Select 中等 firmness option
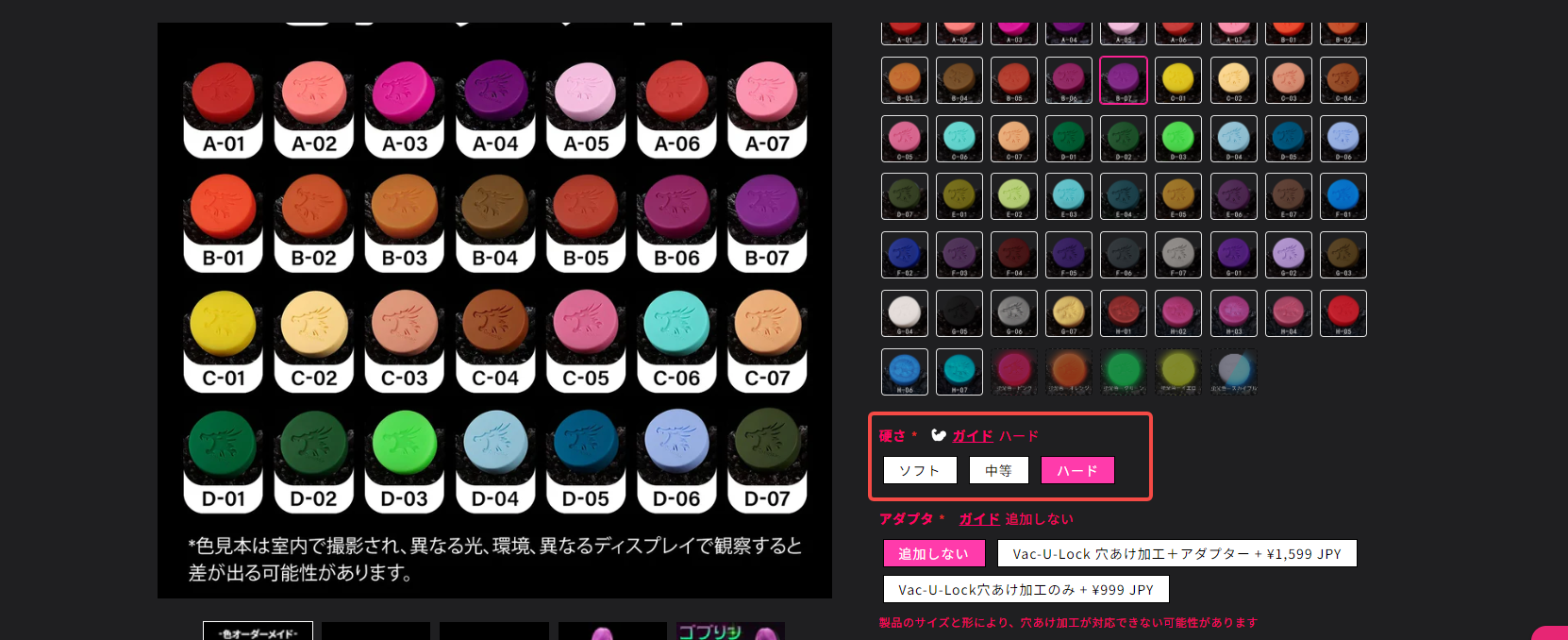The height and width of the screenshot is (640, 1568). (x=998, y=470)
